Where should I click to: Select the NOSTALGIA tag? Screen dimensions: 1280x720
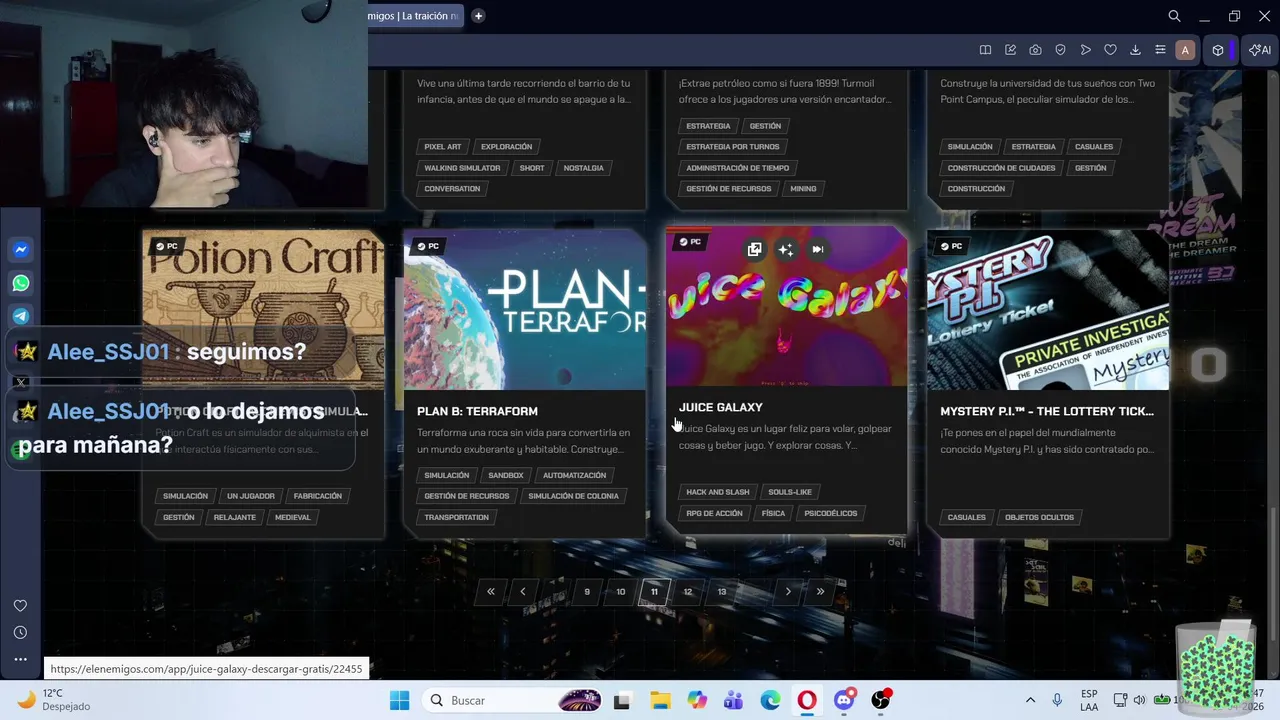pyautogui.click(x=583, y=168)
